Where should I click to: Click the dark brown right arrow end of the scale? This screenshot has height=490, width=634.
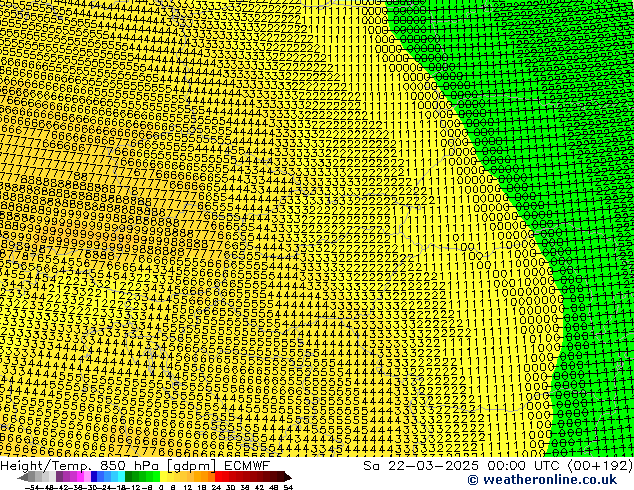(x=288, y=477)
